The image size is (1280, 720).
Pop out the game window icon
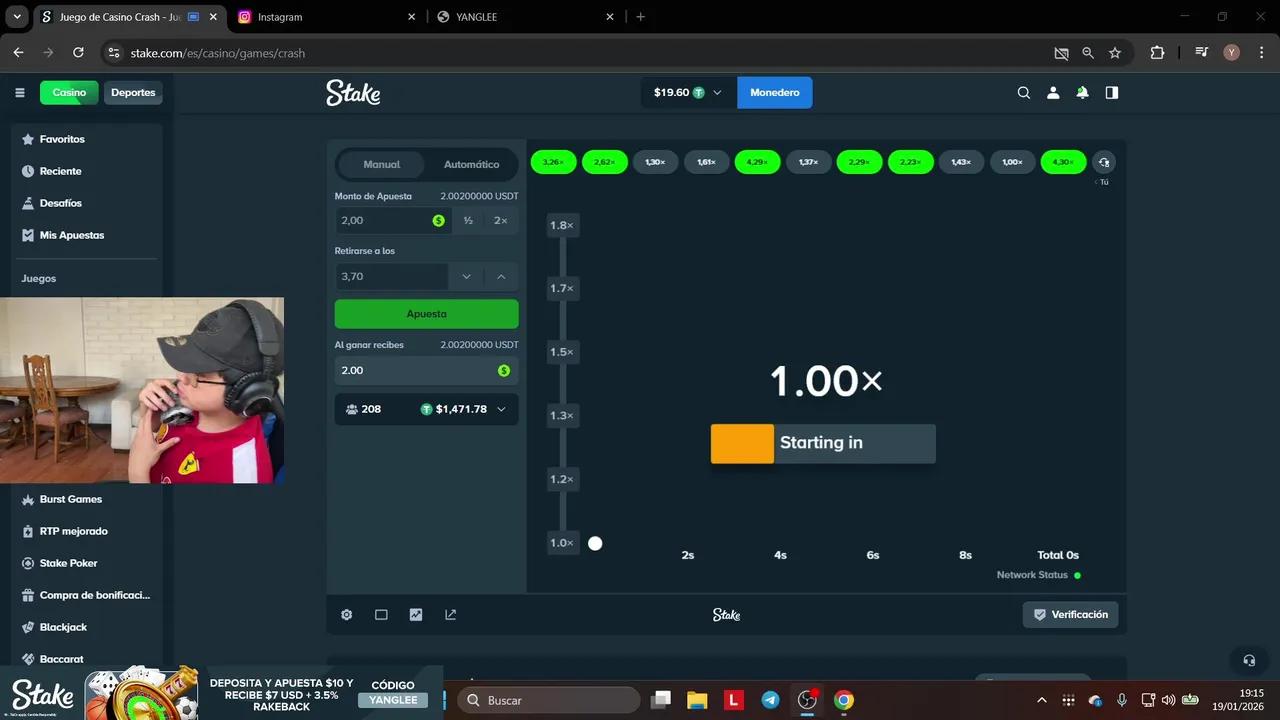(x=450, y=615)
